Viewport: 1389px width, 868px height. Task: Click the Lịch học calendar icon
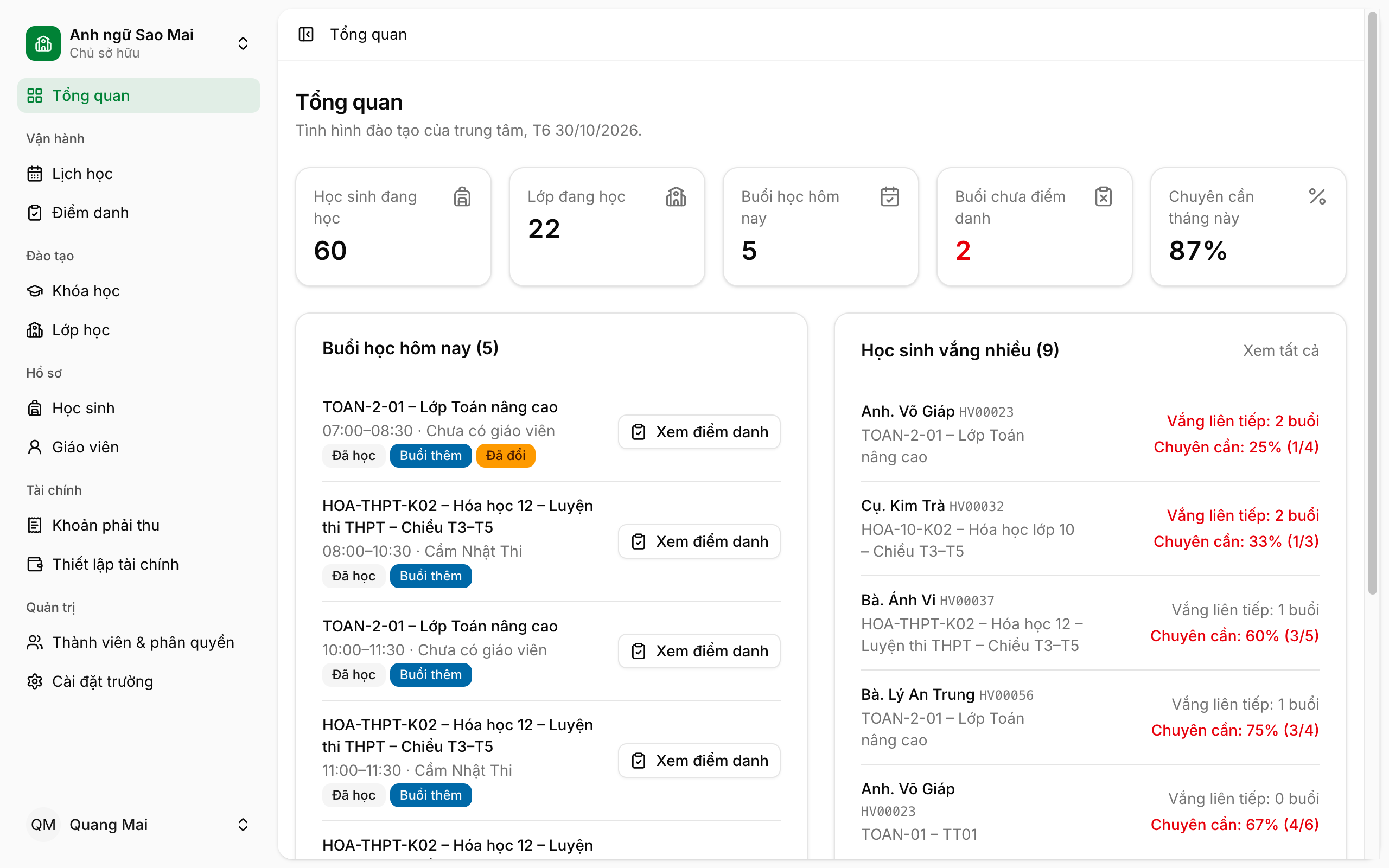(35, 174)
